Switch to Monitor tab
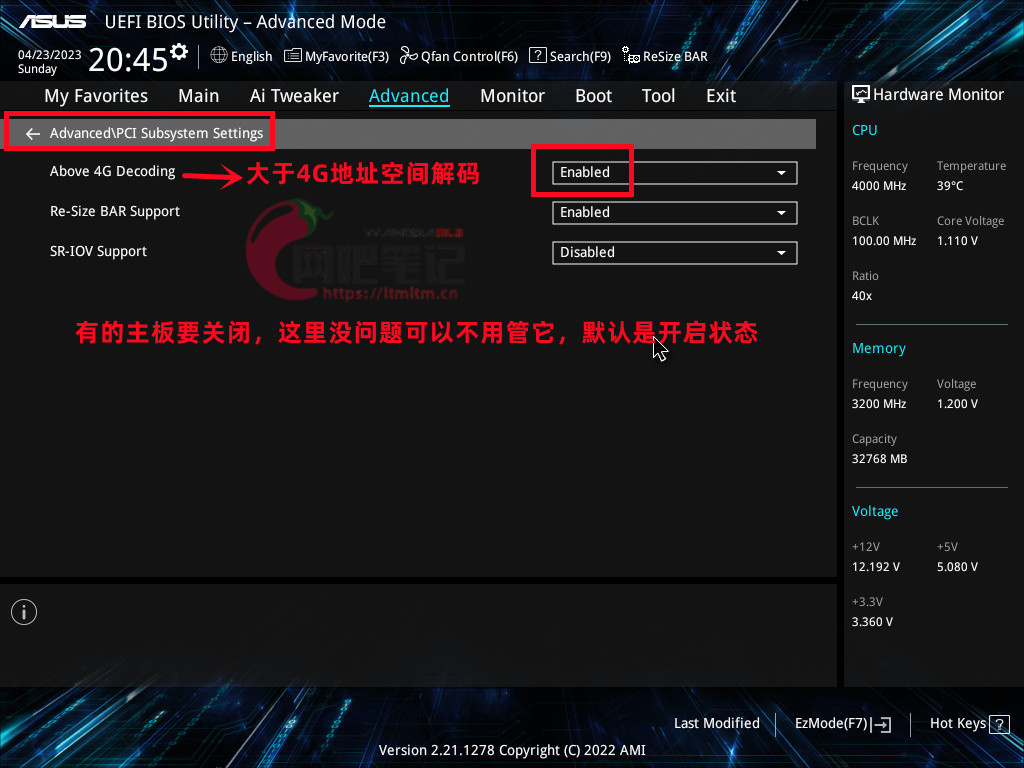 point(512,96)
